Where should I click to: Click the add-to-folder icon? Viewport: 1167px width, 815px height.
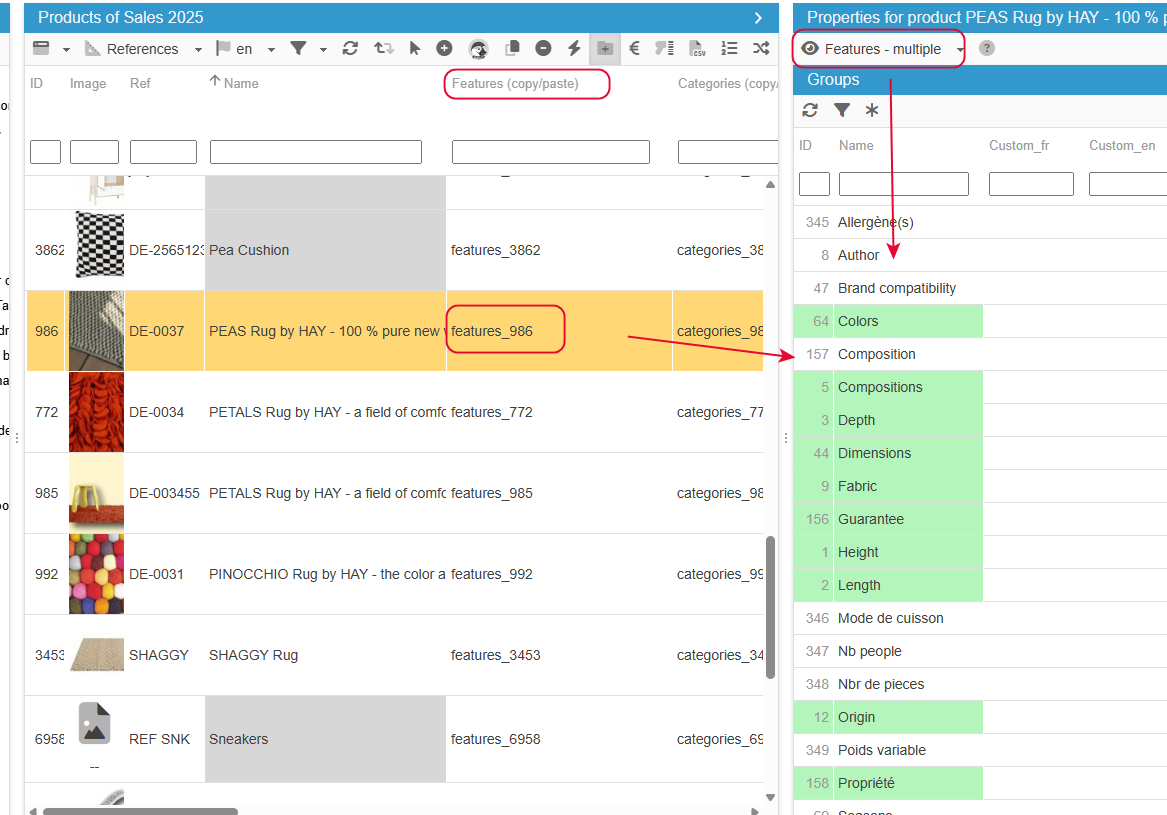click(x=605, y=48)
